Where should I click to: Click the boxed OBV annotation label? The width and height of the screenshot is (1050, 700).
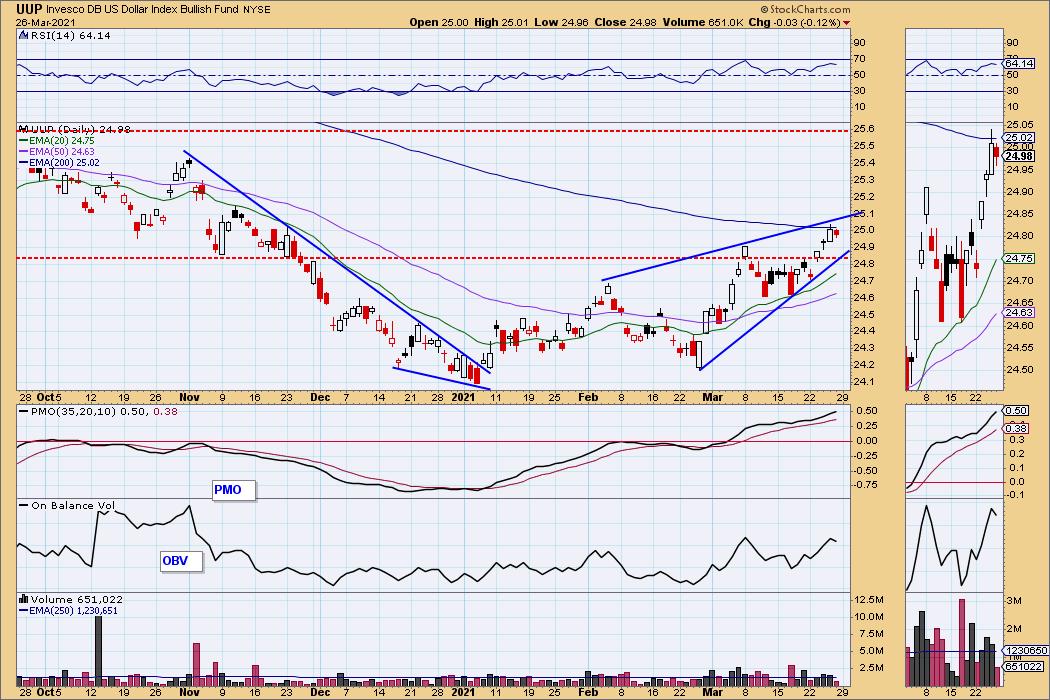pos(181,561)
